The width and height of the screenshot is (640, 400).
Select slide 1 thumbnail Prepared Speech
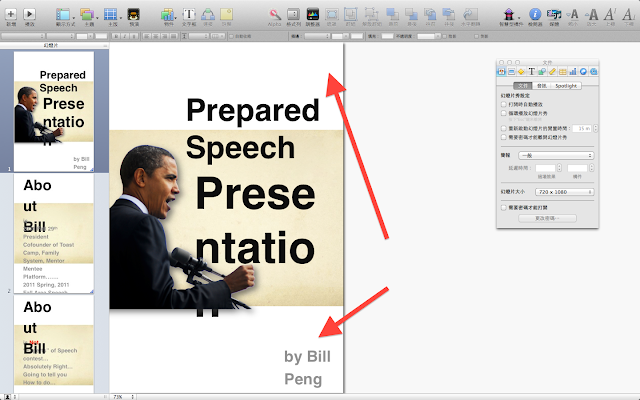point(54,111)
